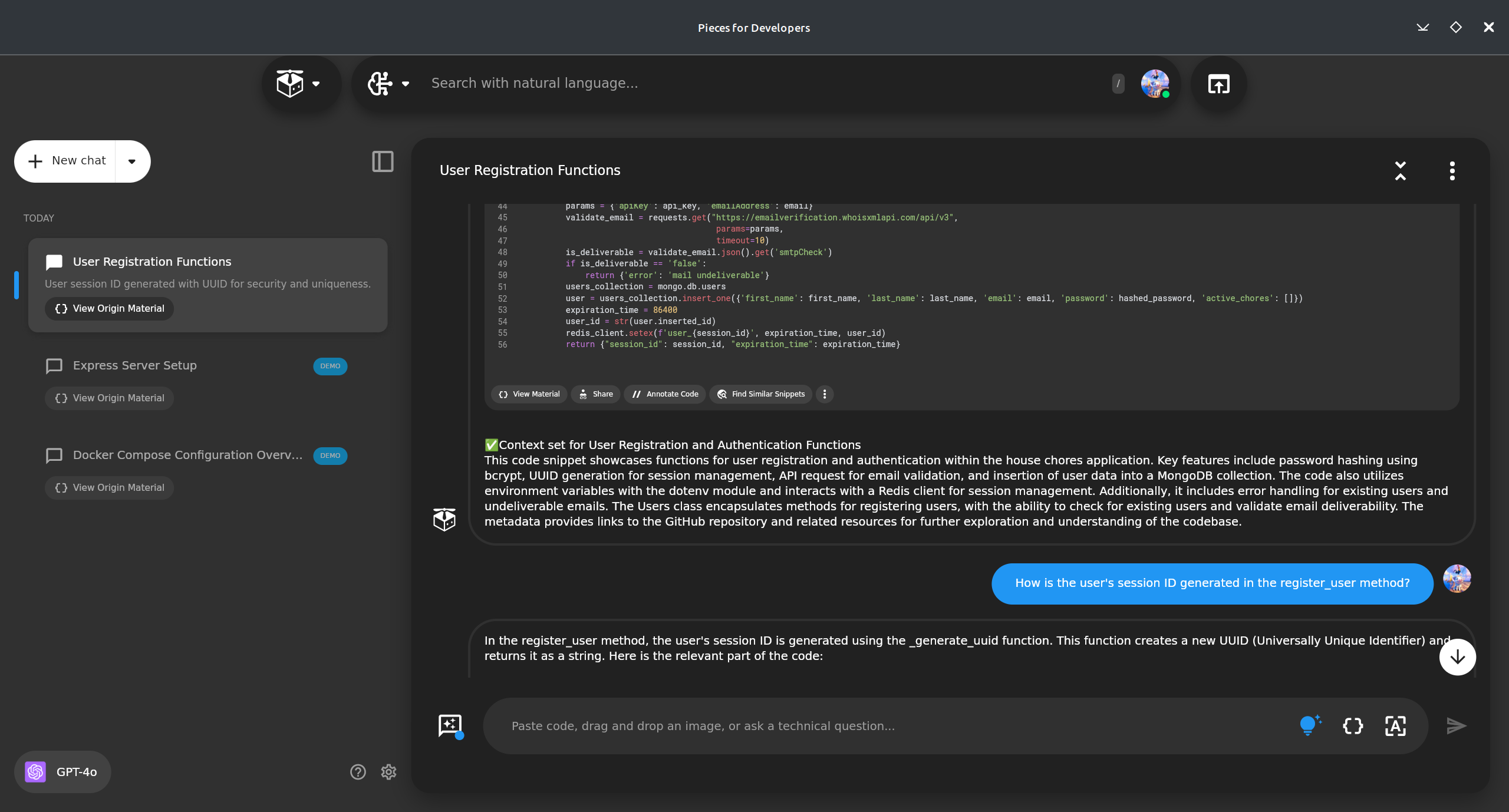The image size is (1509, 812).
Task: Open the Express Server Setup chat
Action: [135, 365]
